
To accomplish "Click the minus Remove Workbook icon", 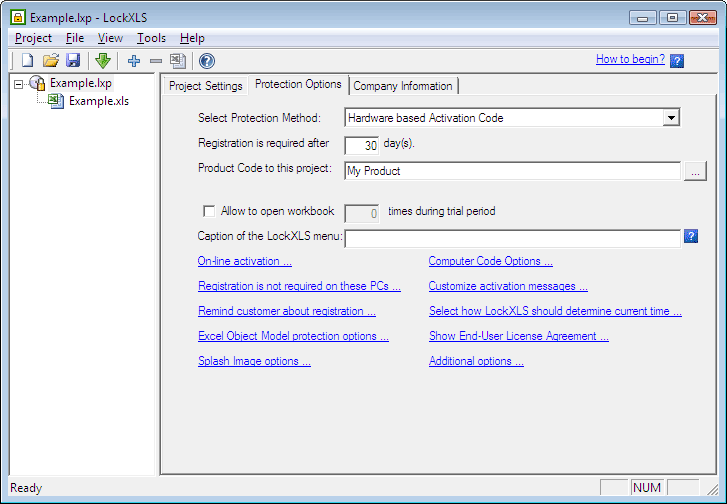I will (x=155, y=61).
